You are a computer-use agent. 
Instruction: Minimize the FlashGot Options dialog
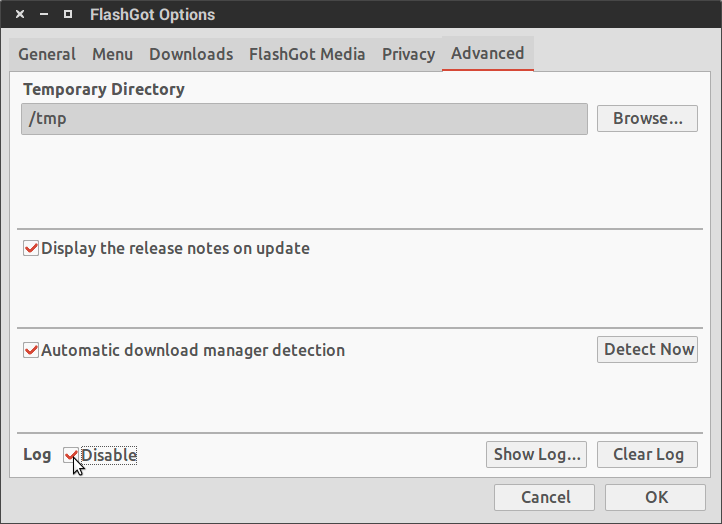point(44,15)
